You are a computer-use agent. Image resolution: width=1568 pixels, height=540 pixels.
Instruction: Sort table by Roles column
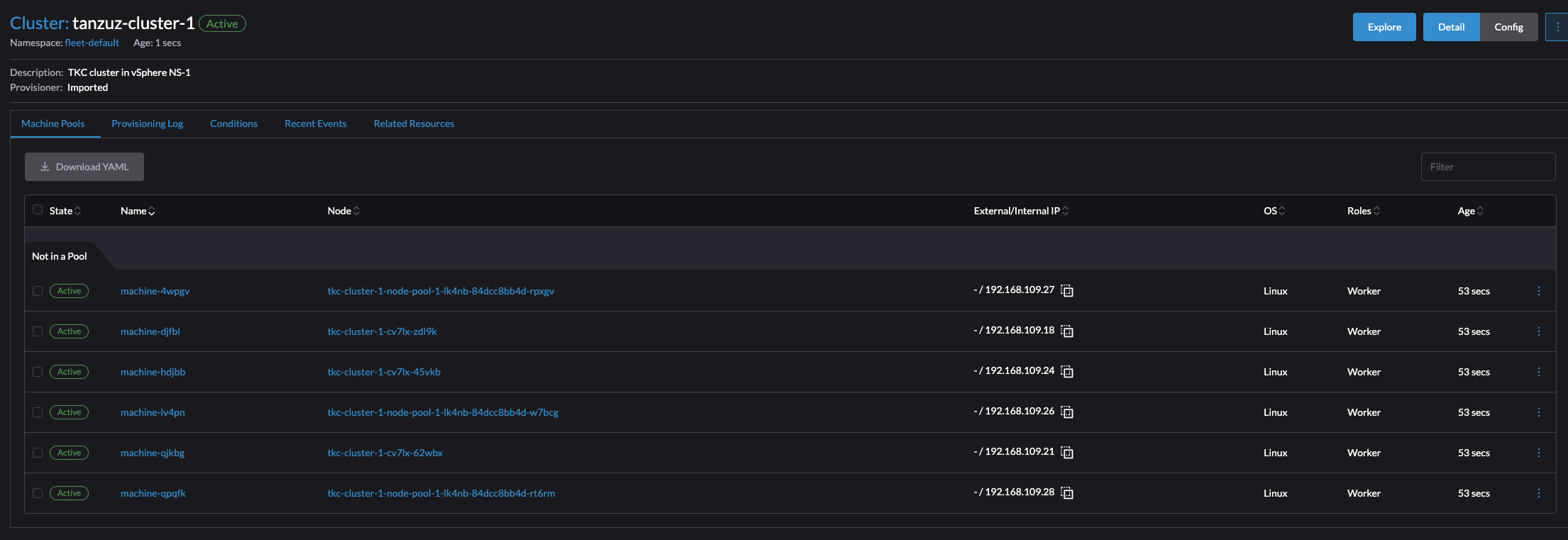pos(1364,211)
